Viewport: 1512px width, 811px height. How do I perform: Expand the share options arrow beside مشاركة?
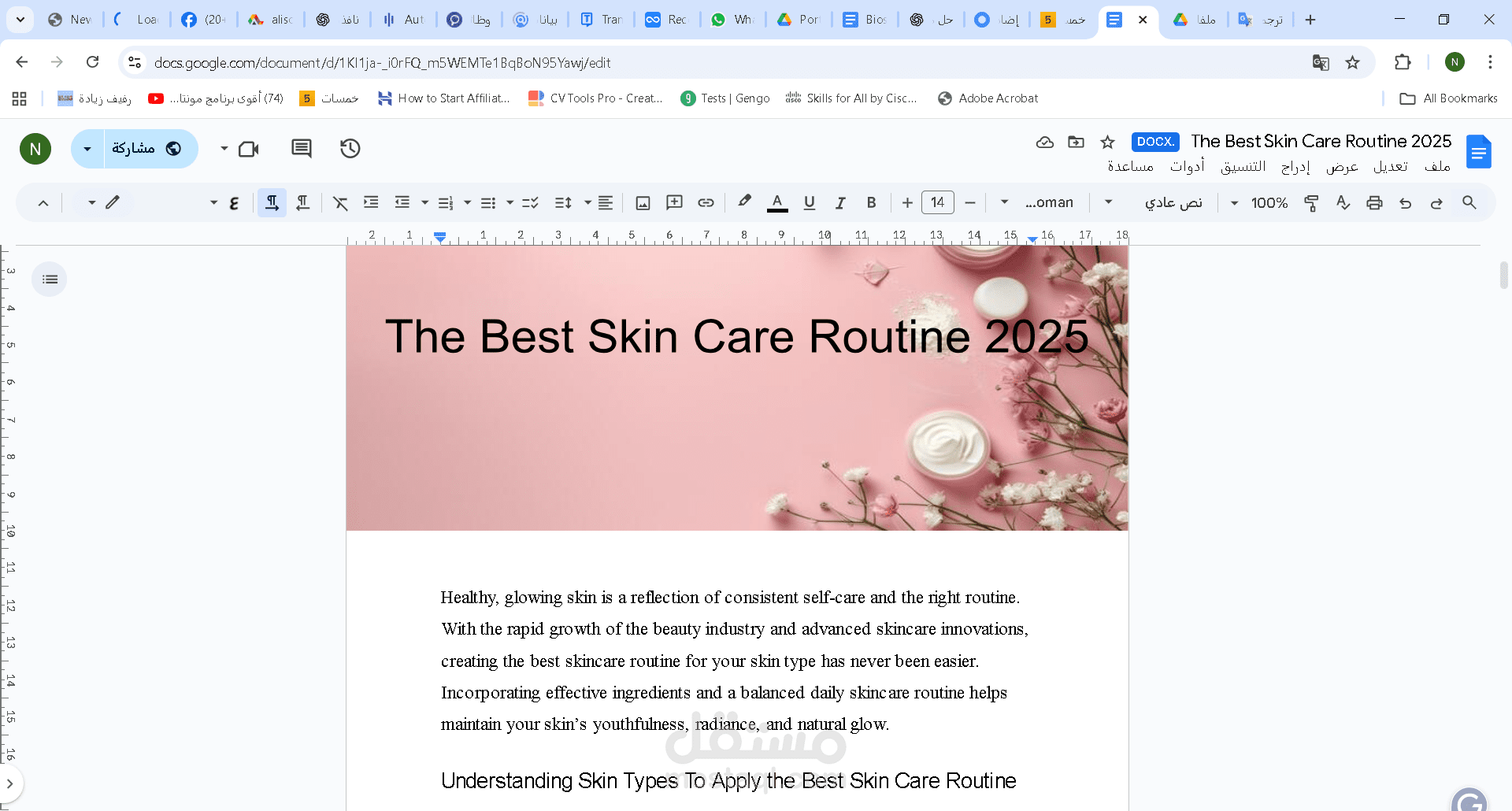click(87, 149)
